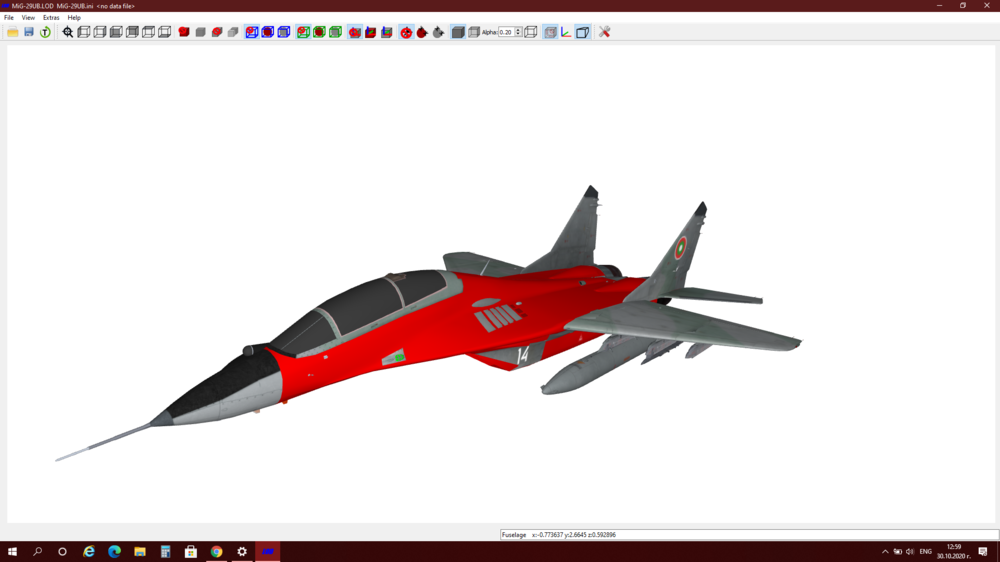Screen dimensions: 1000x562
Task: Open File Explorer from the taskbar
Action: point(140,552)
